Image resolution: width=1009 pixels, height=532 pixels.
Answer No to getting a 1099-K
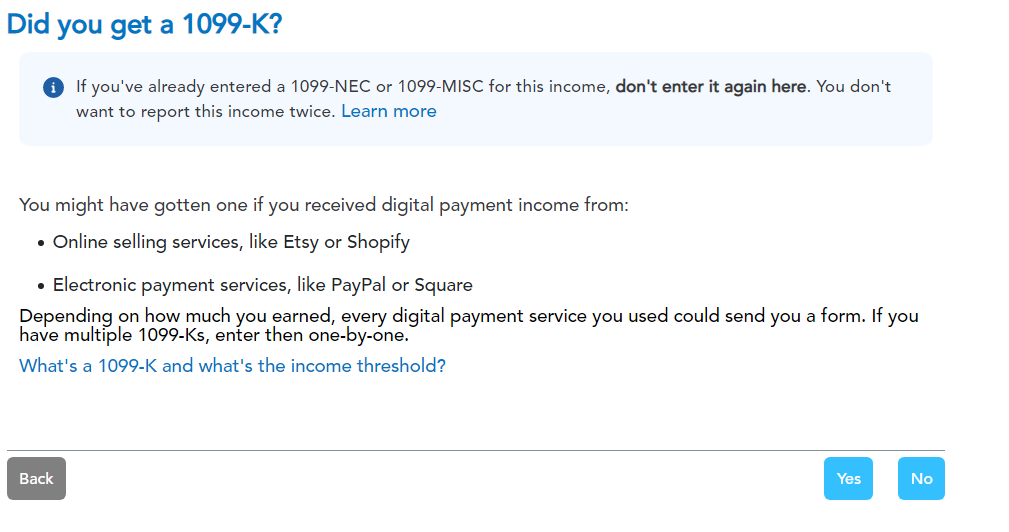point(921,479)
